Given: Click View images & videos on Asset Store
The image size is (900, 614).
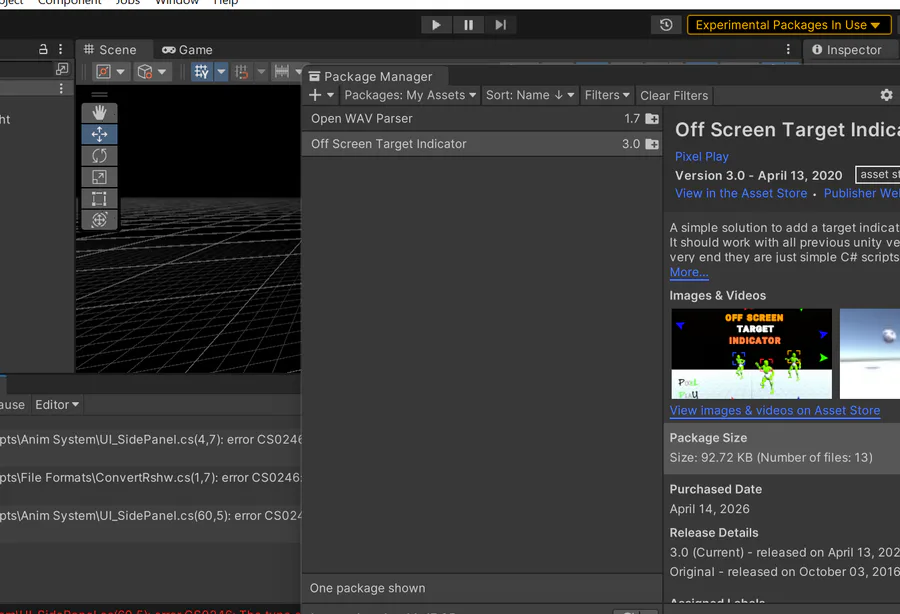Looking at the screenshot, I should [775, 411].
